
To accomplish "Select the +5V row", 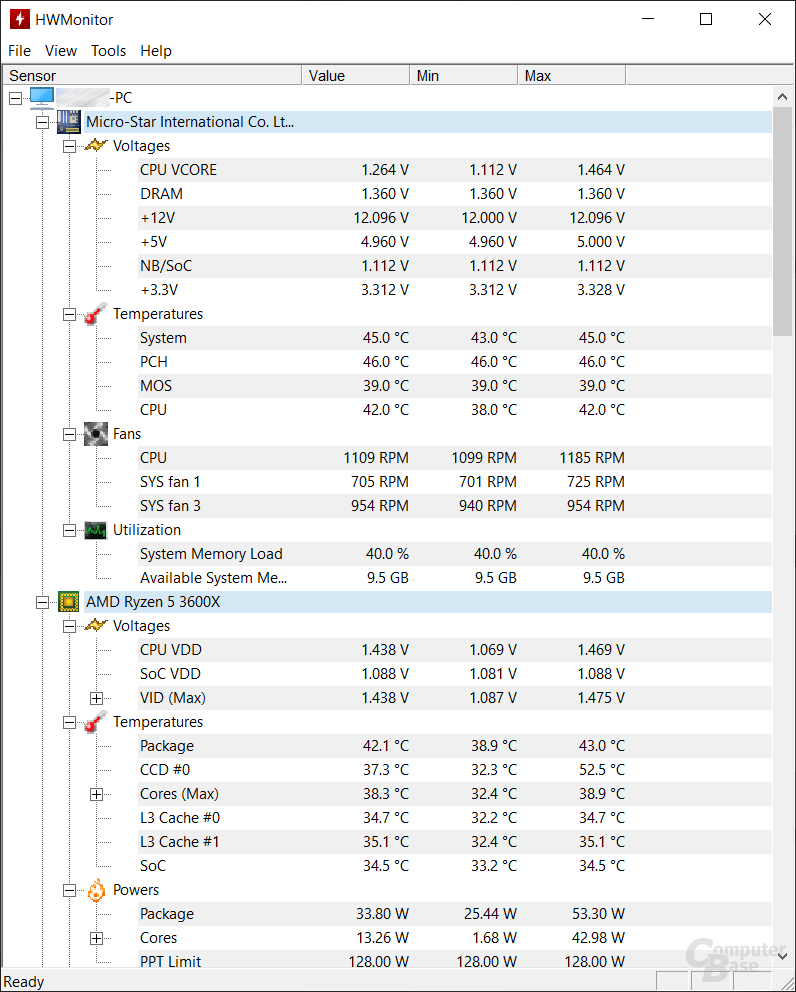I will [455, 242].
